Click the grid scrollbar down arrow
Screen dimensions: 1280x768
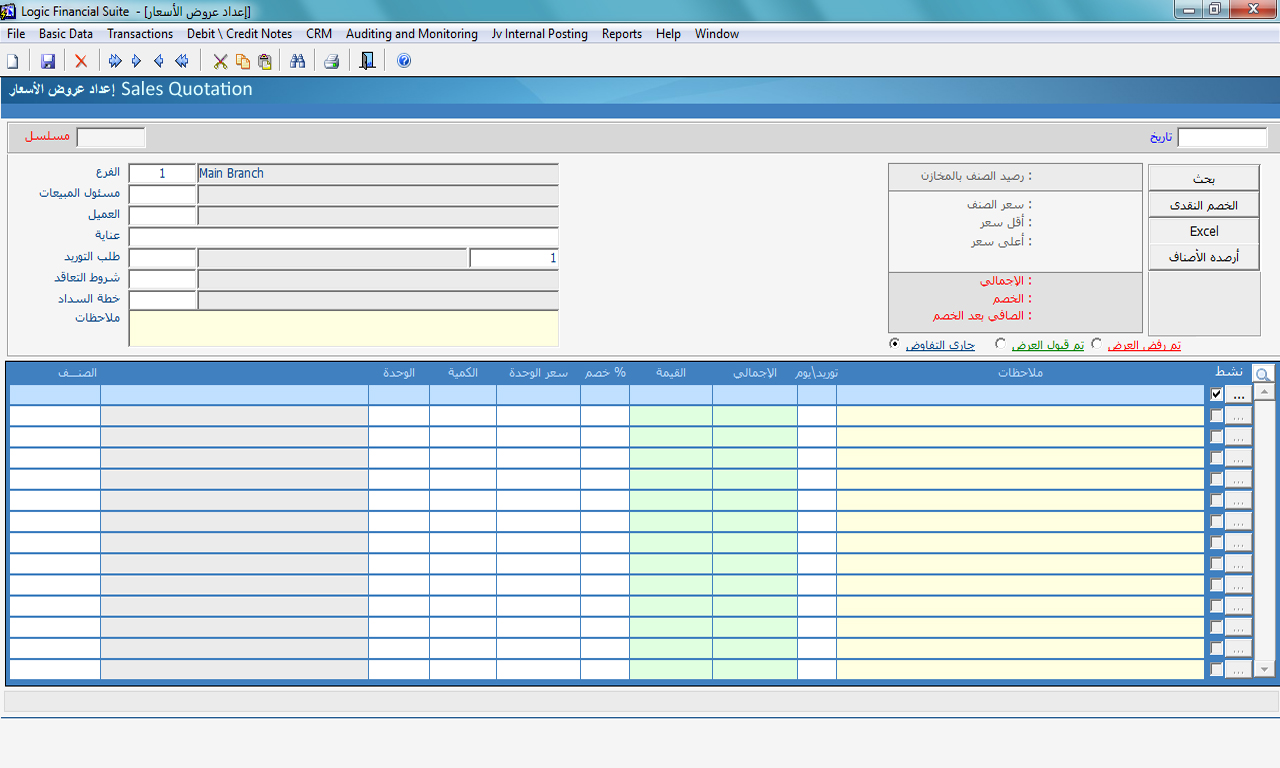(x=1265, y=669)
